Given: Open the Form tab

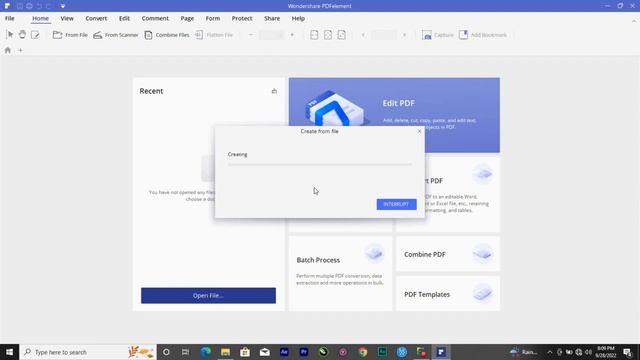Looking at the screenshot, I should pos(213,18).
